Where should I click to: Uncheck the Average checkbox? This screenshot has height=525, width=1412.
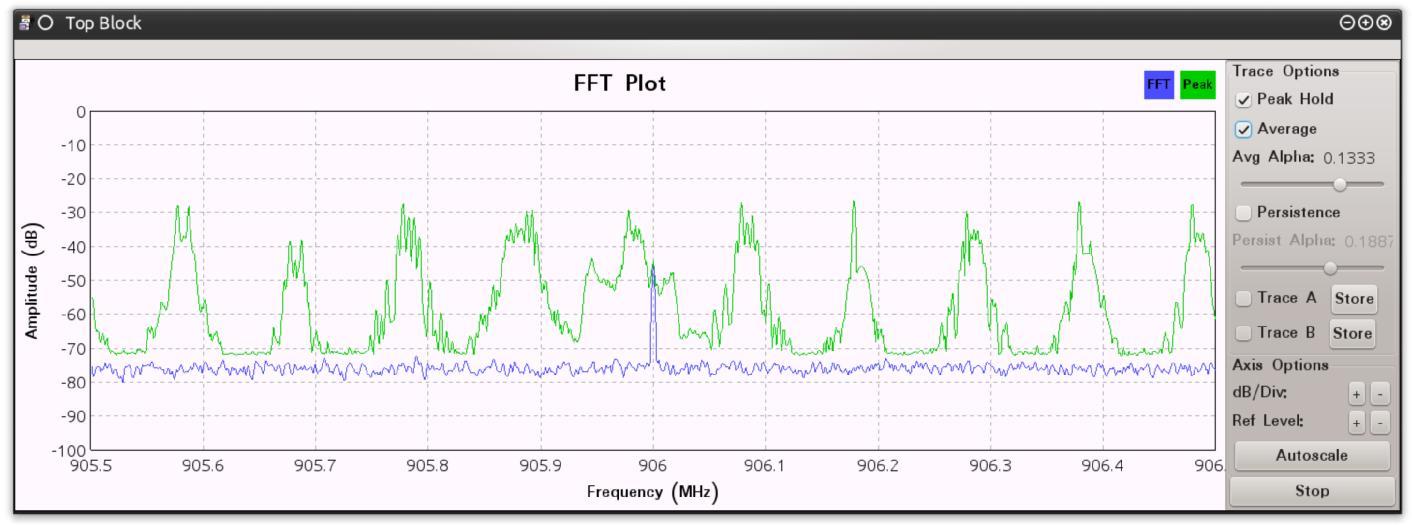[x=1244, y=129]
